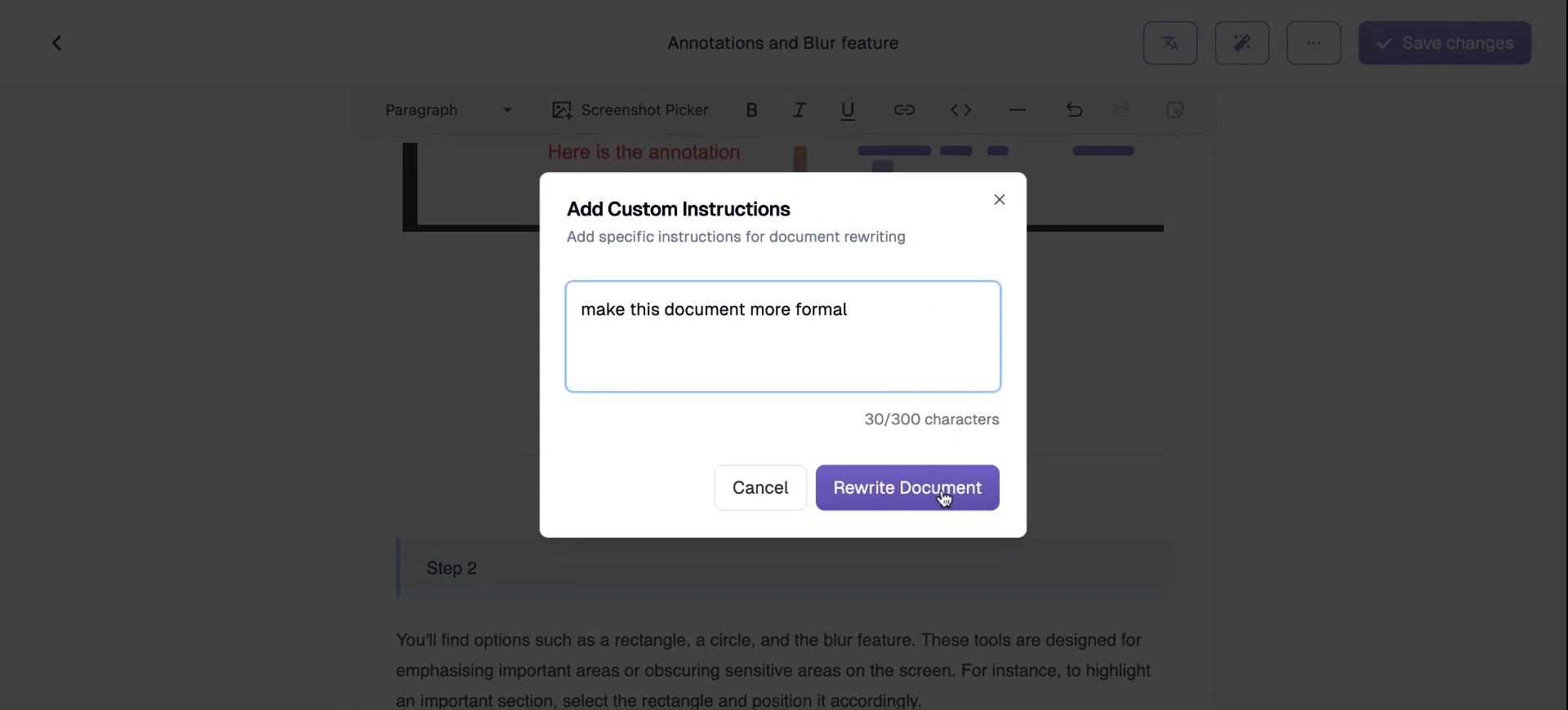Open the Screenshot Picker tool
The width and height of the screenshot is (1568, 710).
point(629,110)
